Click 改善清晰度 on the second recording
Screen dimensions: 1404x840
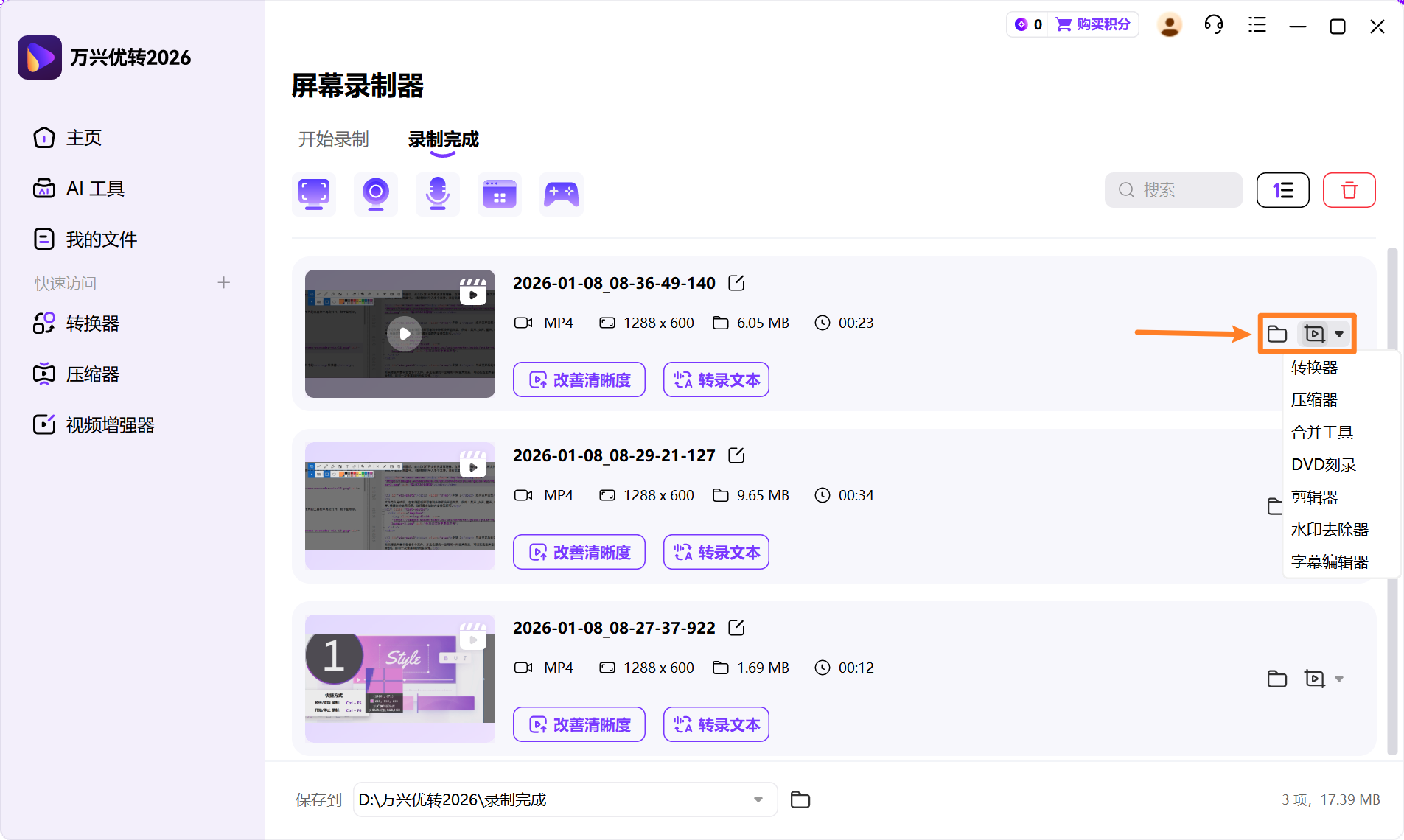click(x=579, y=551)
